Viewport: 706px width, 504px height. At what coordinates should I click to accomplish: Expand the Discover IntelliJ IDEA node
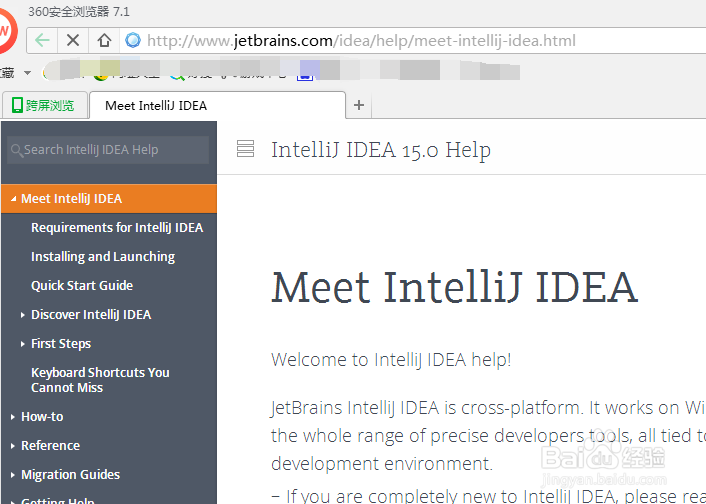tap(23, 315)
